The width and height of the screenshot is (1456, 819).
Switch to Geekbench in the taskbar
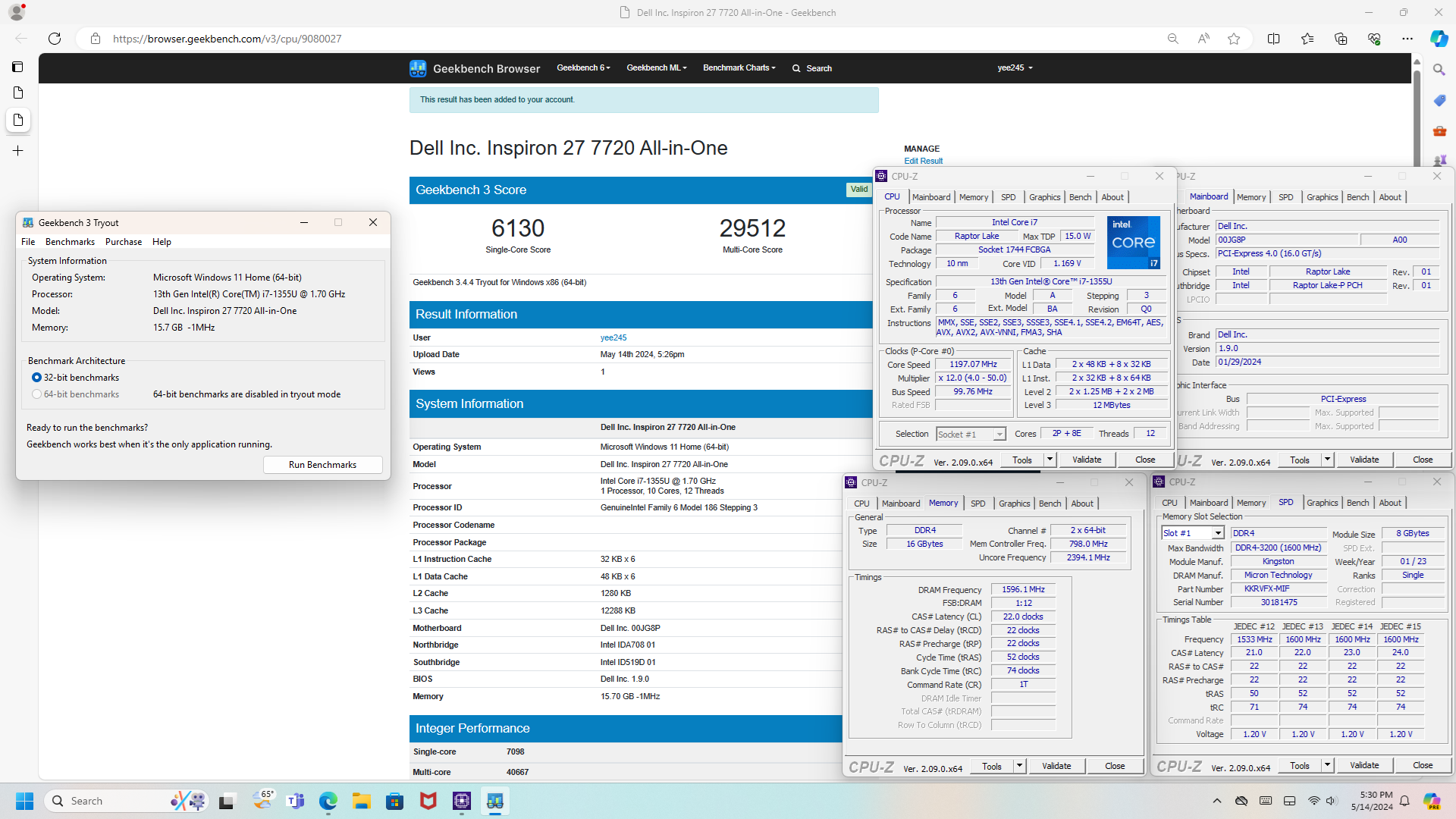494,801
